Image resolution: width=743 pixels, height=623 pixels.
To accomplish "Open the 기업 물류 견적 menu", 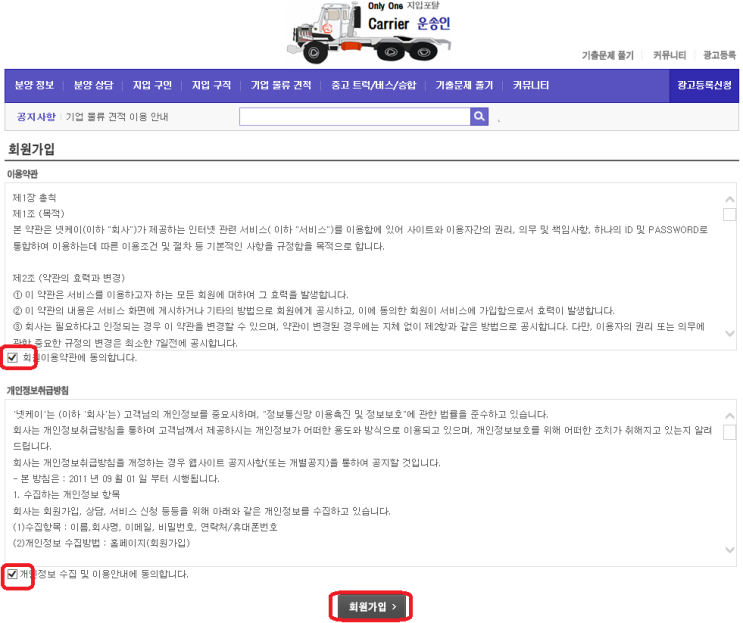I will click(x=281, y=85).
